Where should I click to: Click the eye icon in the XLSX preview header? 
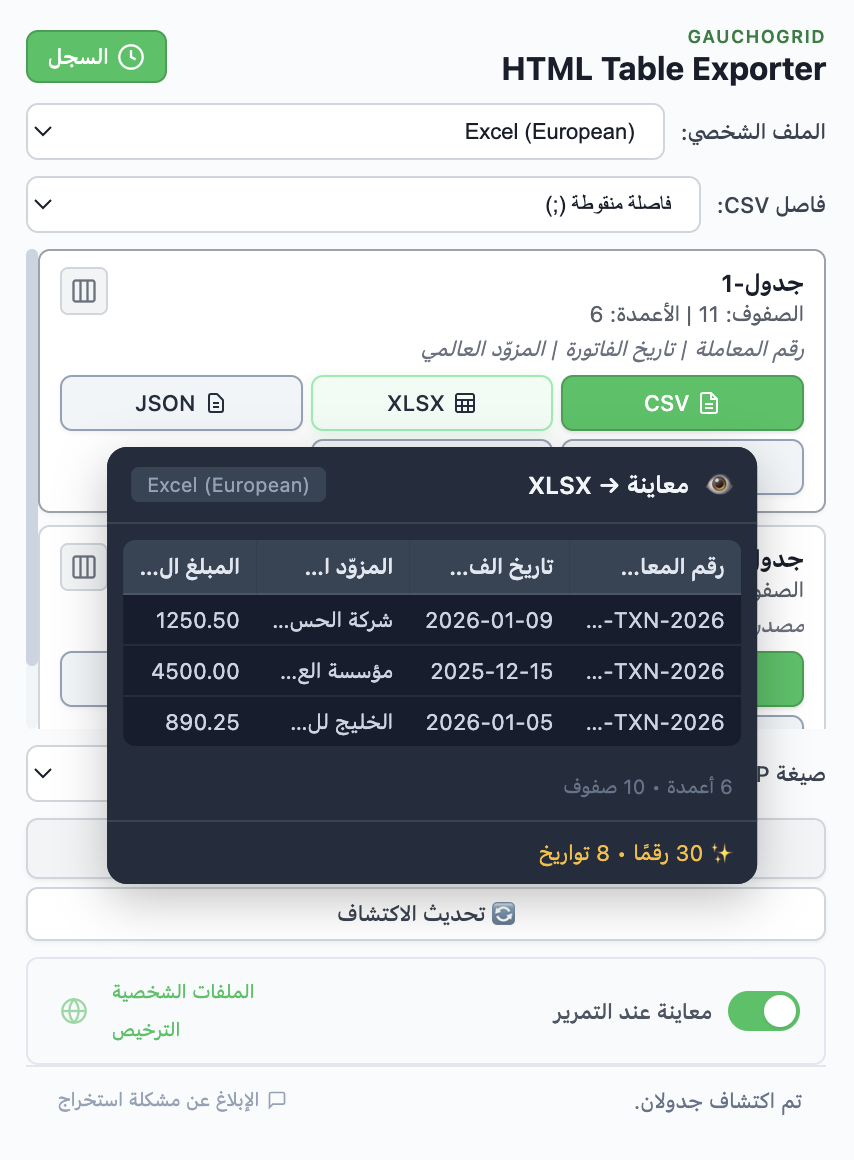coord(718,484)
